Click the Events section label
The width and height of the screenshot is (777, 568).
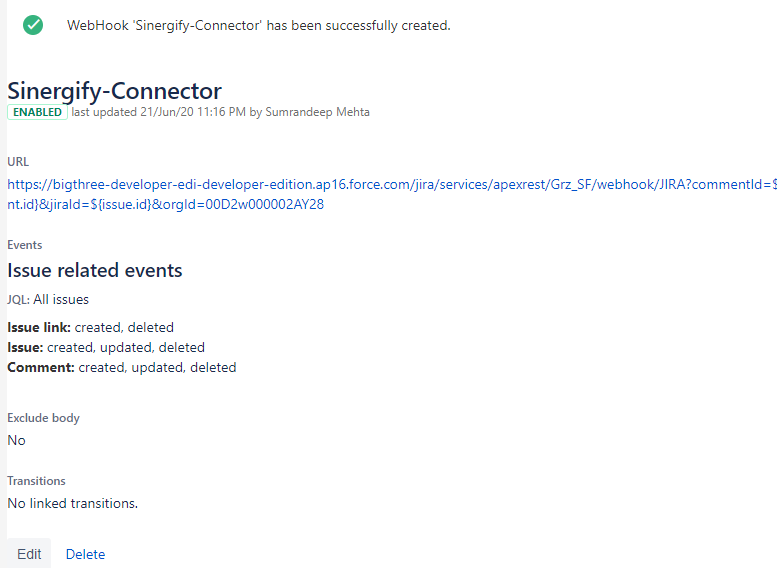[25, 245]
